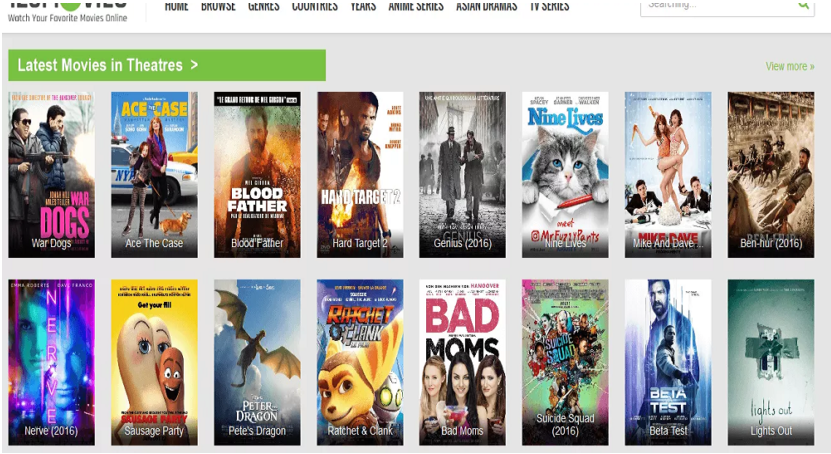Focus the Searching input field
Image resolution: width=831 pixels, height=454 pixels.
point(718,6)
